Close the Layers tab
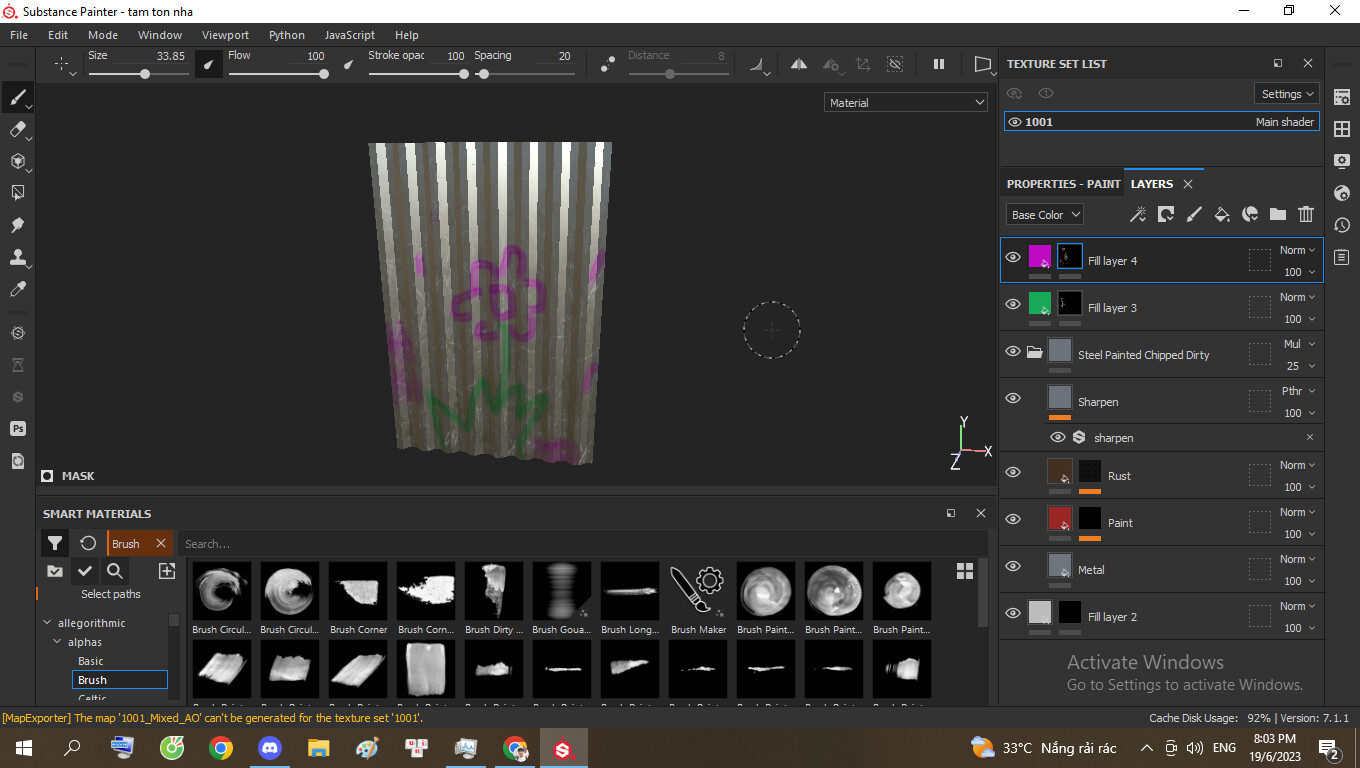 [1188, 184]
